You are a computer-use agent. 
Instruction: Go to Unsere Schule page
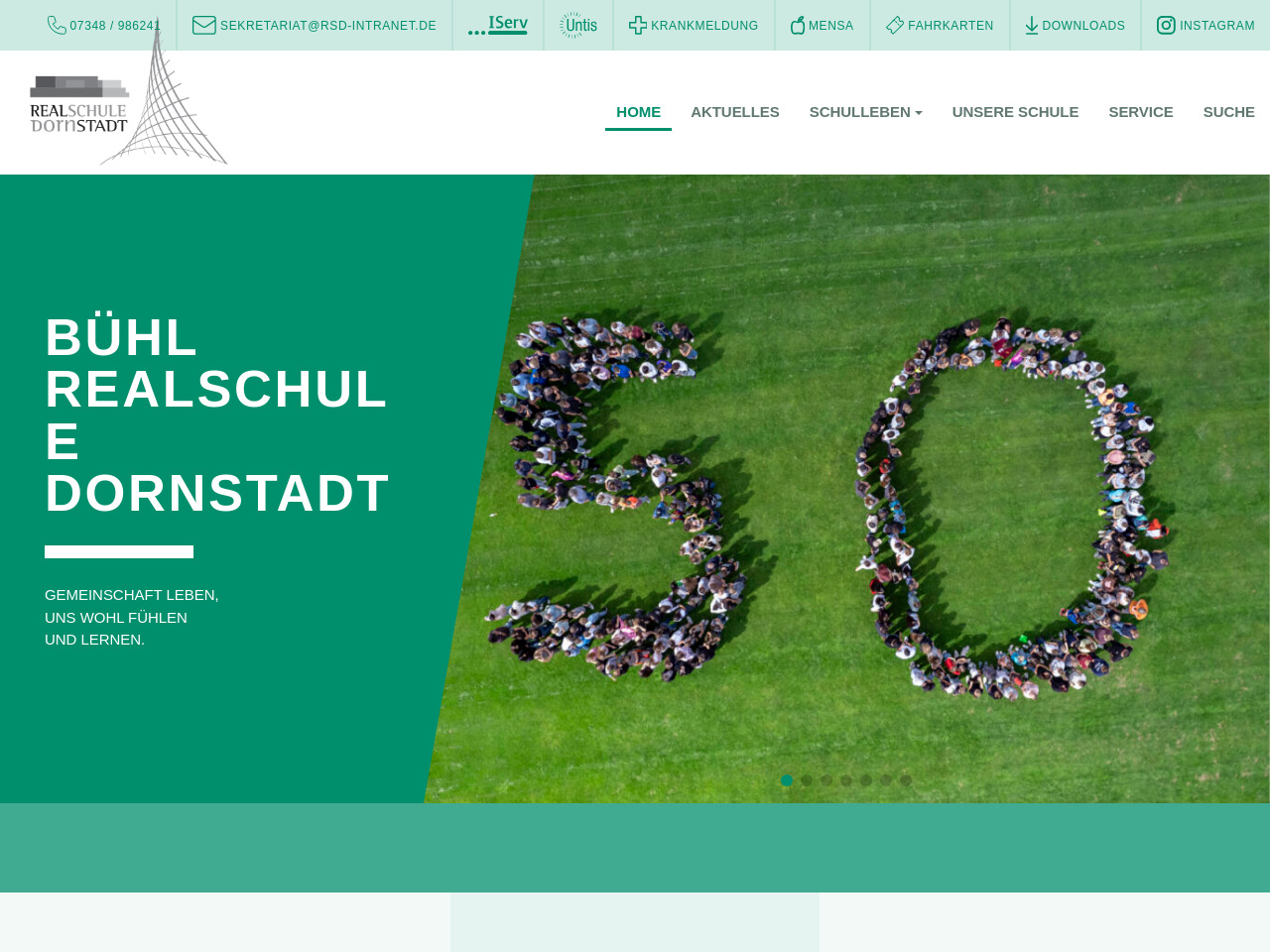pos(1015,112)
